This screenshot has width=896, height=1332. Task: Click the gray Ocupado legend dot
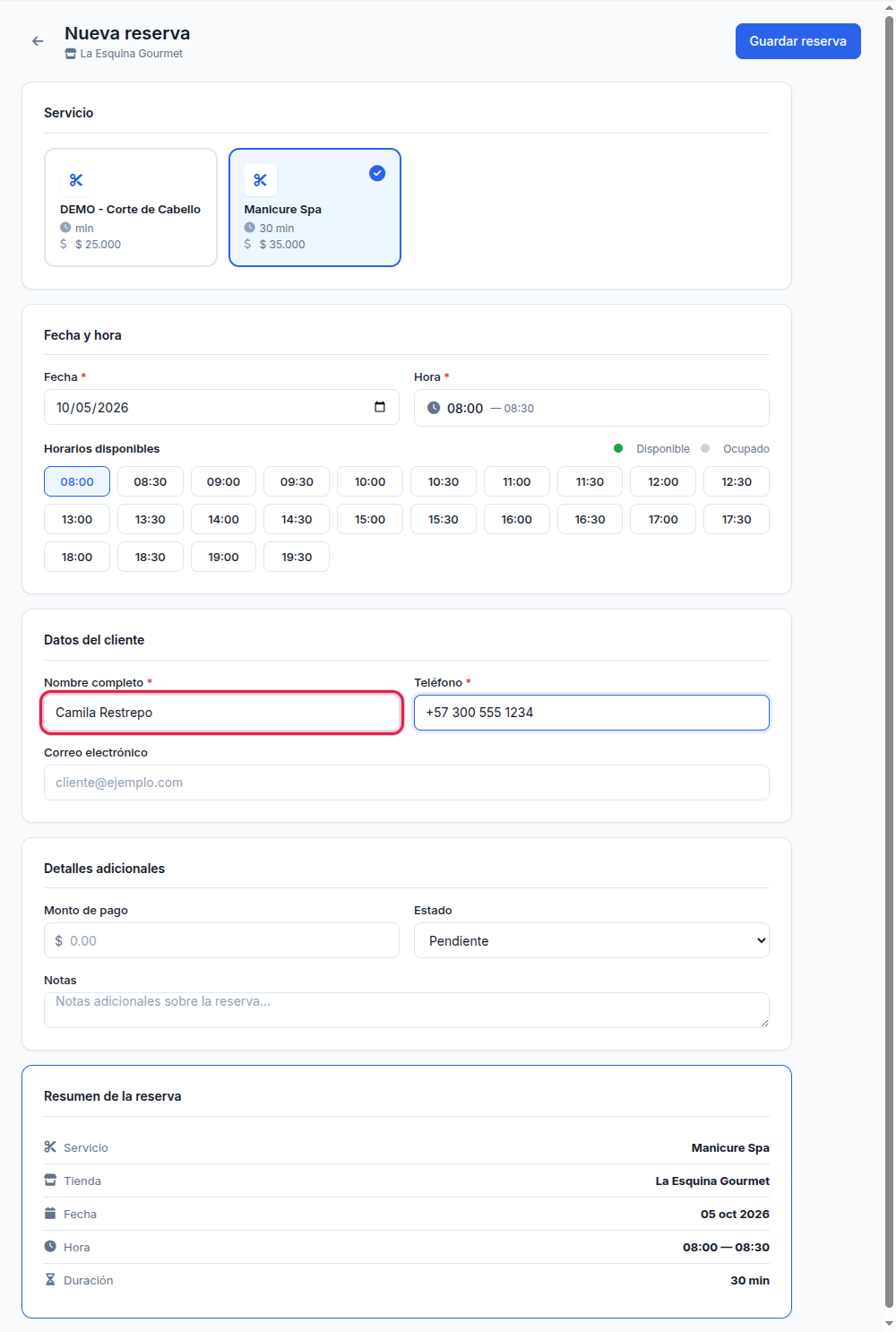click(705, 448)
